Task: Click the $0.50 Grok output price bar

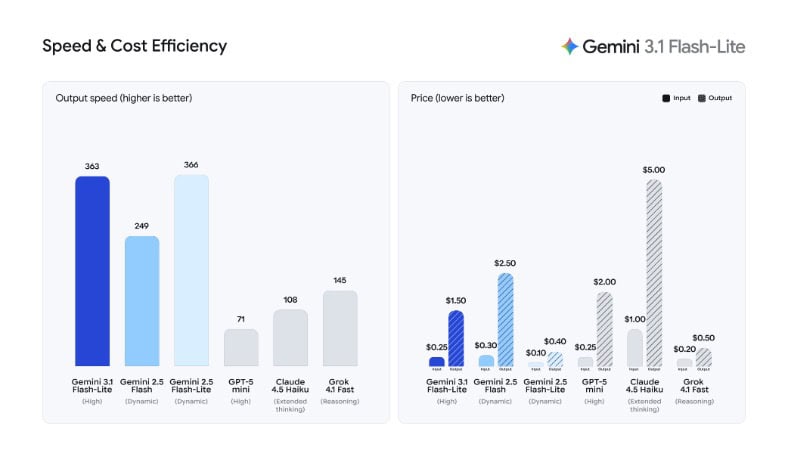Action: (704, 358)
